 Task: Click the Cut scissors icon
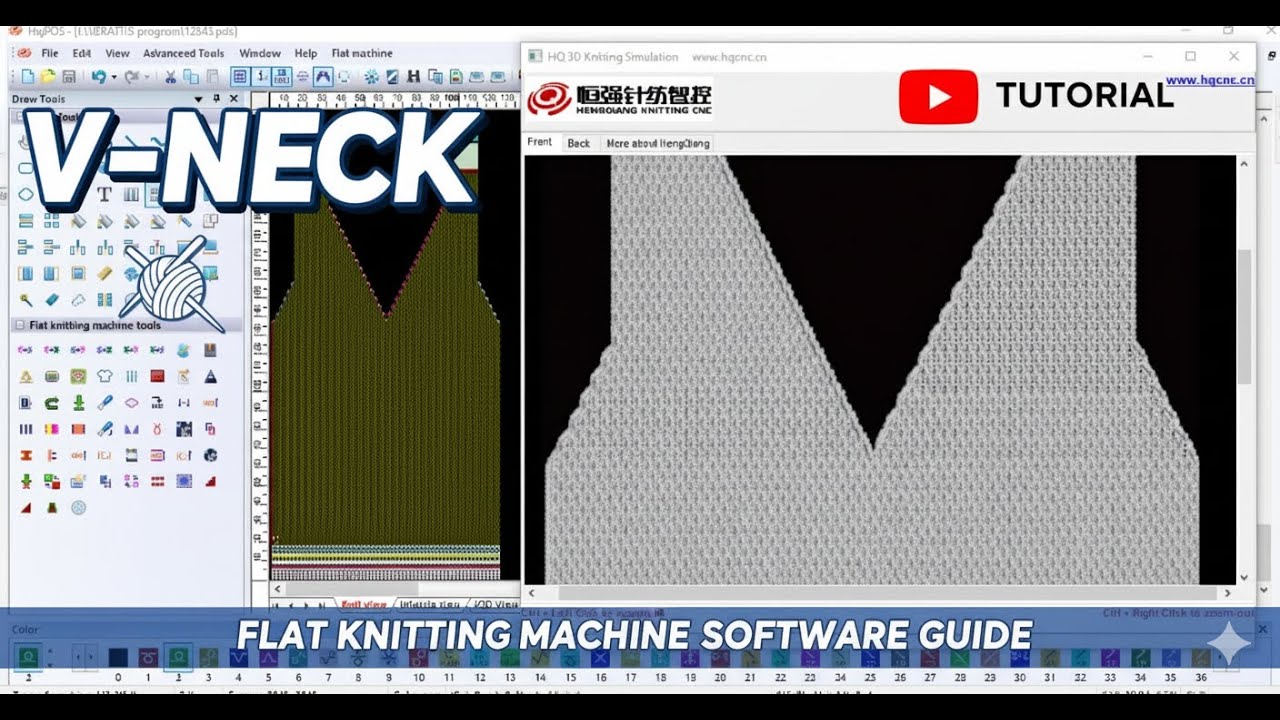171,77
